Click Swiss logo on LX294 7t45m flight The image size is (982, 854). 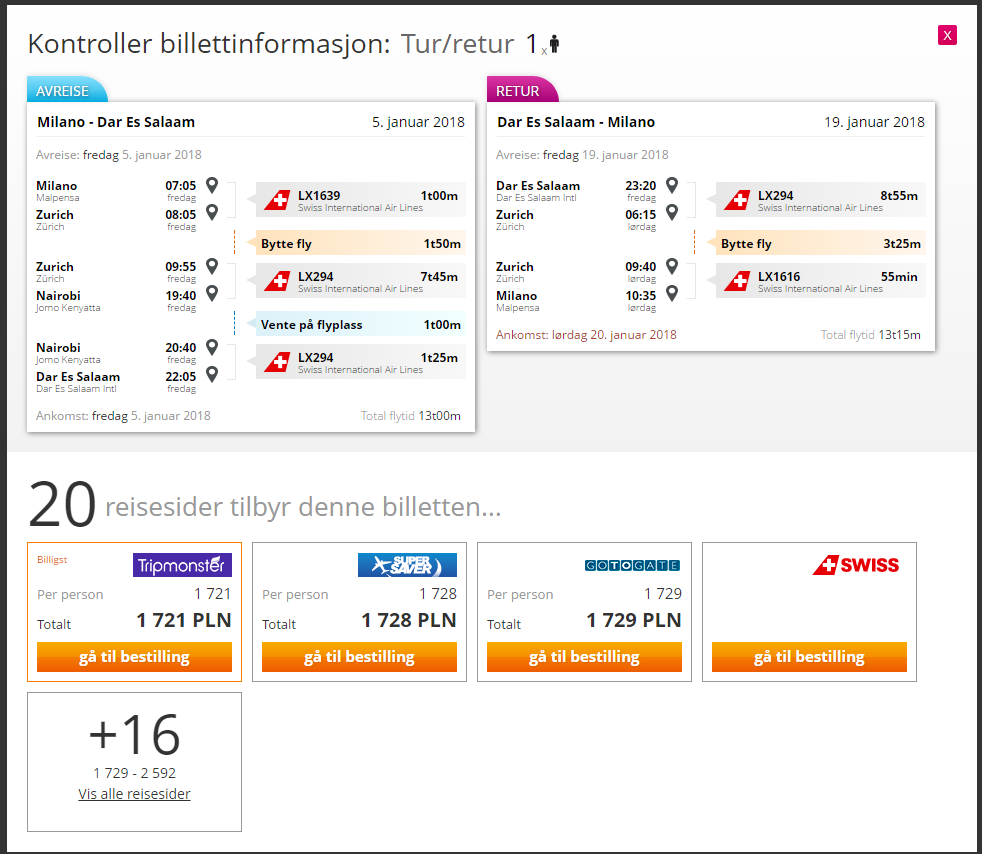click(277, 281)
